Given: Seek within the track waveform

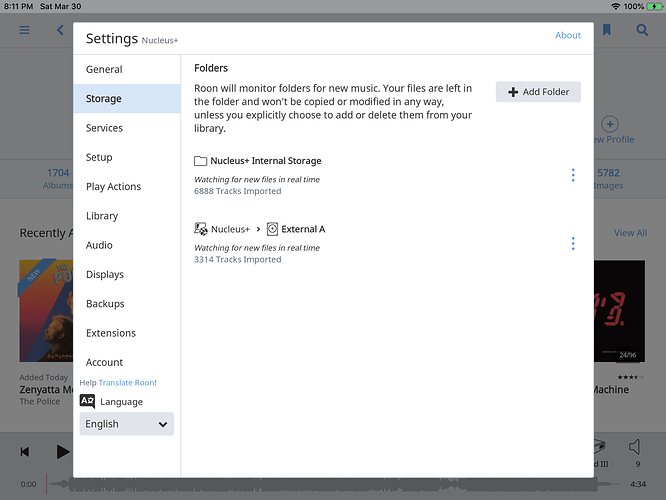Looking at the screenshot, I should pos(333,484).
